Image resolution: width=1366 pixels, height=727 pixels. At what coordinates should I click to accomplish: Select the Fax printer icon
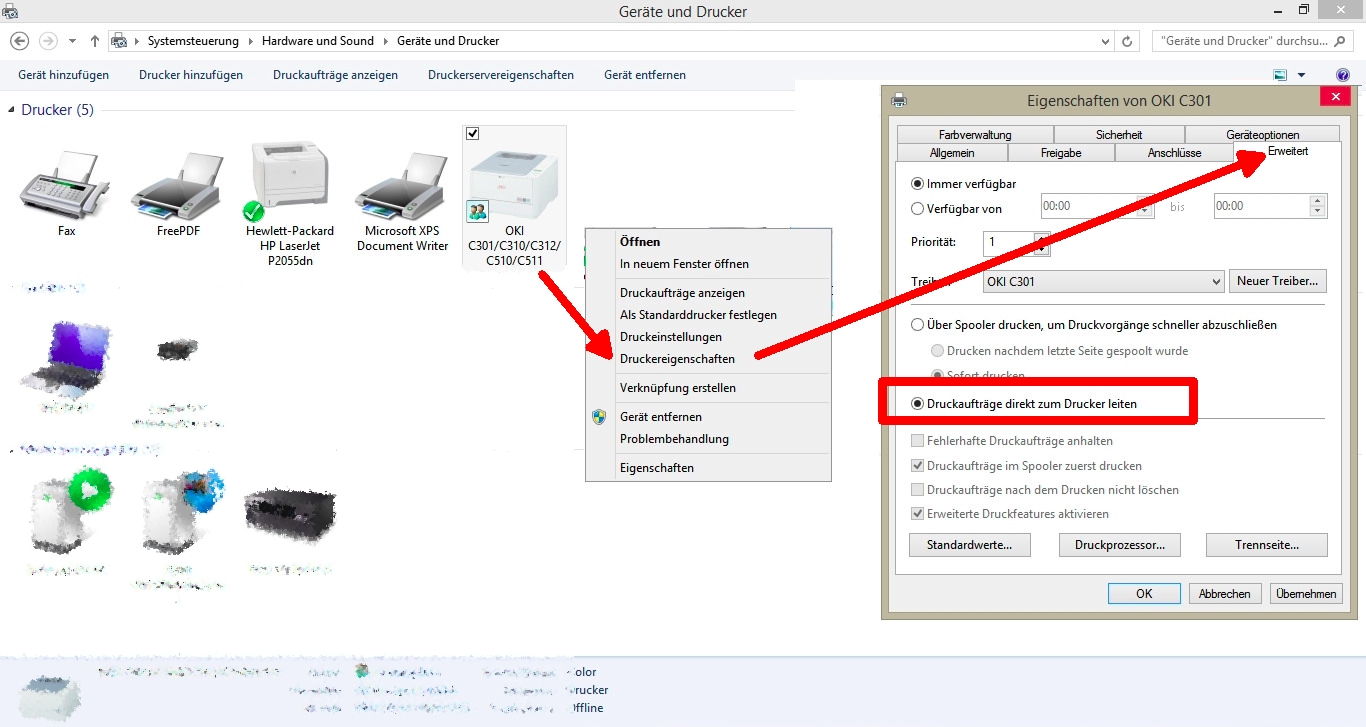[x=66, y=187]
